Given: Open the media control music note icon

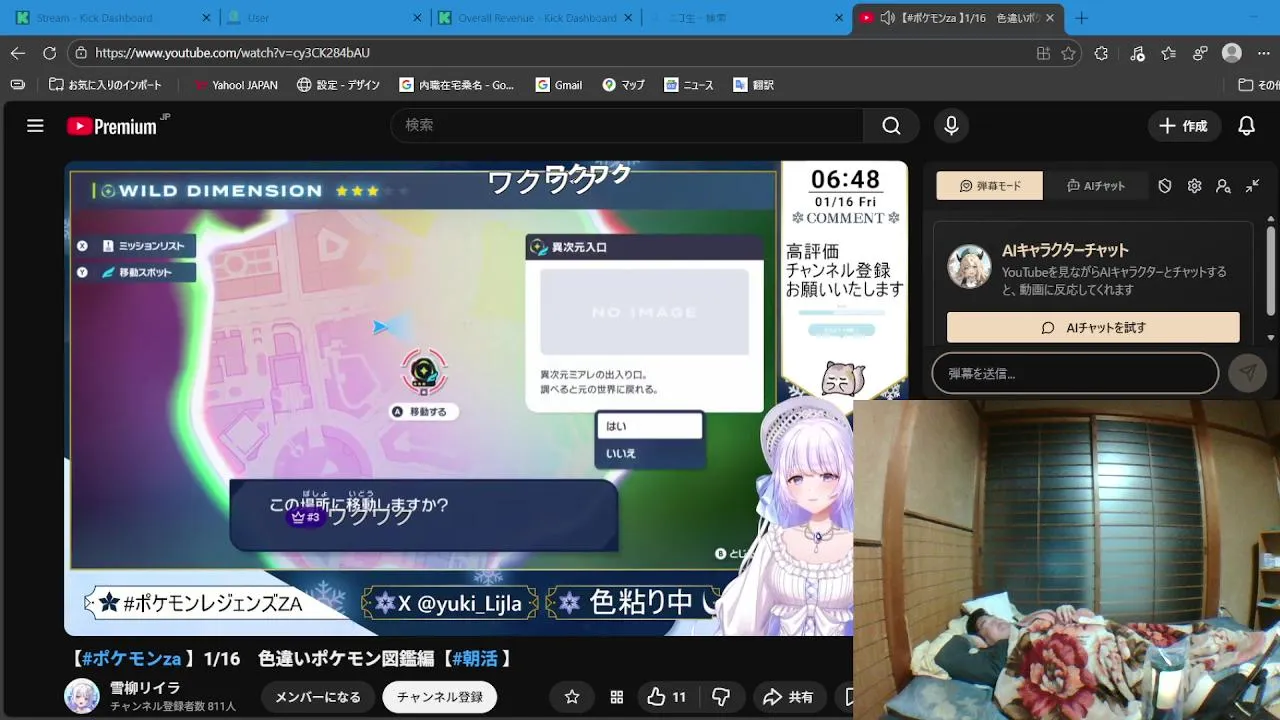Looking at the screenshot, I should [1137, 53].
